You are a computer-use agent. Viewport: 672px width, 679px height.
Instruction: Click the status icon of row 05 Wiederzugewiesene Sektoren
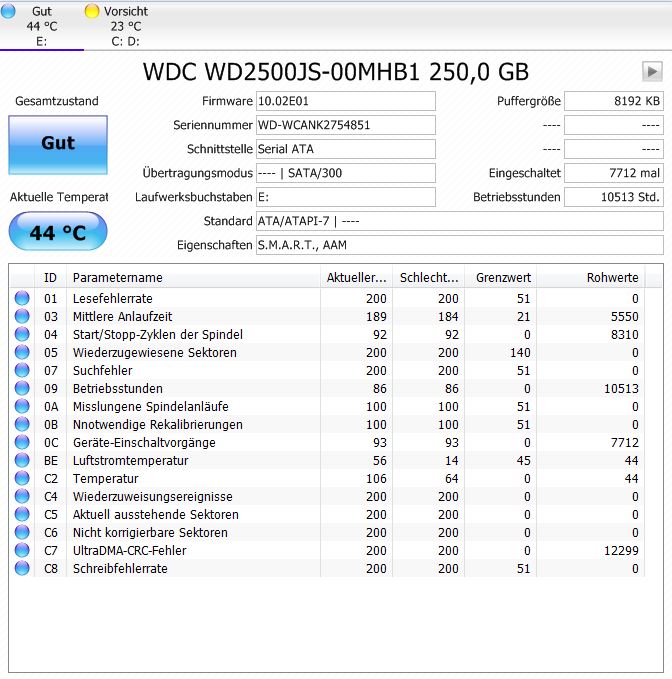[x=22, y=352]
